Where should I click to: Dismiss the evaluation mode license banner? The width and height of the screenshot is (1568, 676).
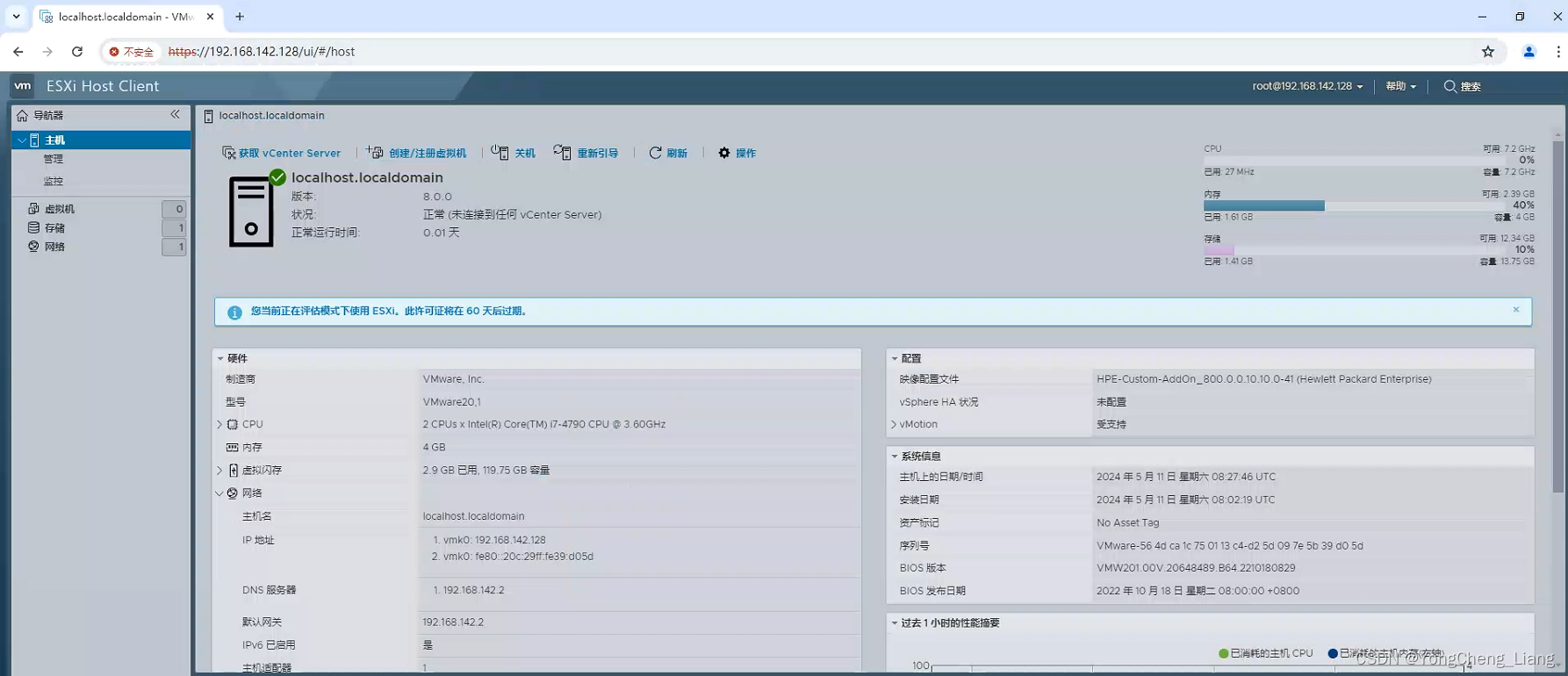1516,310
